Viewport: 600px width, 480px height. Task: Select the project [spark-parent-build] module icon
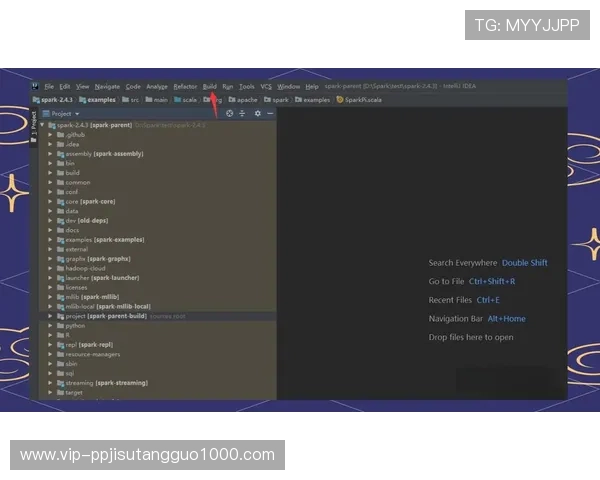tap(60, 316)
